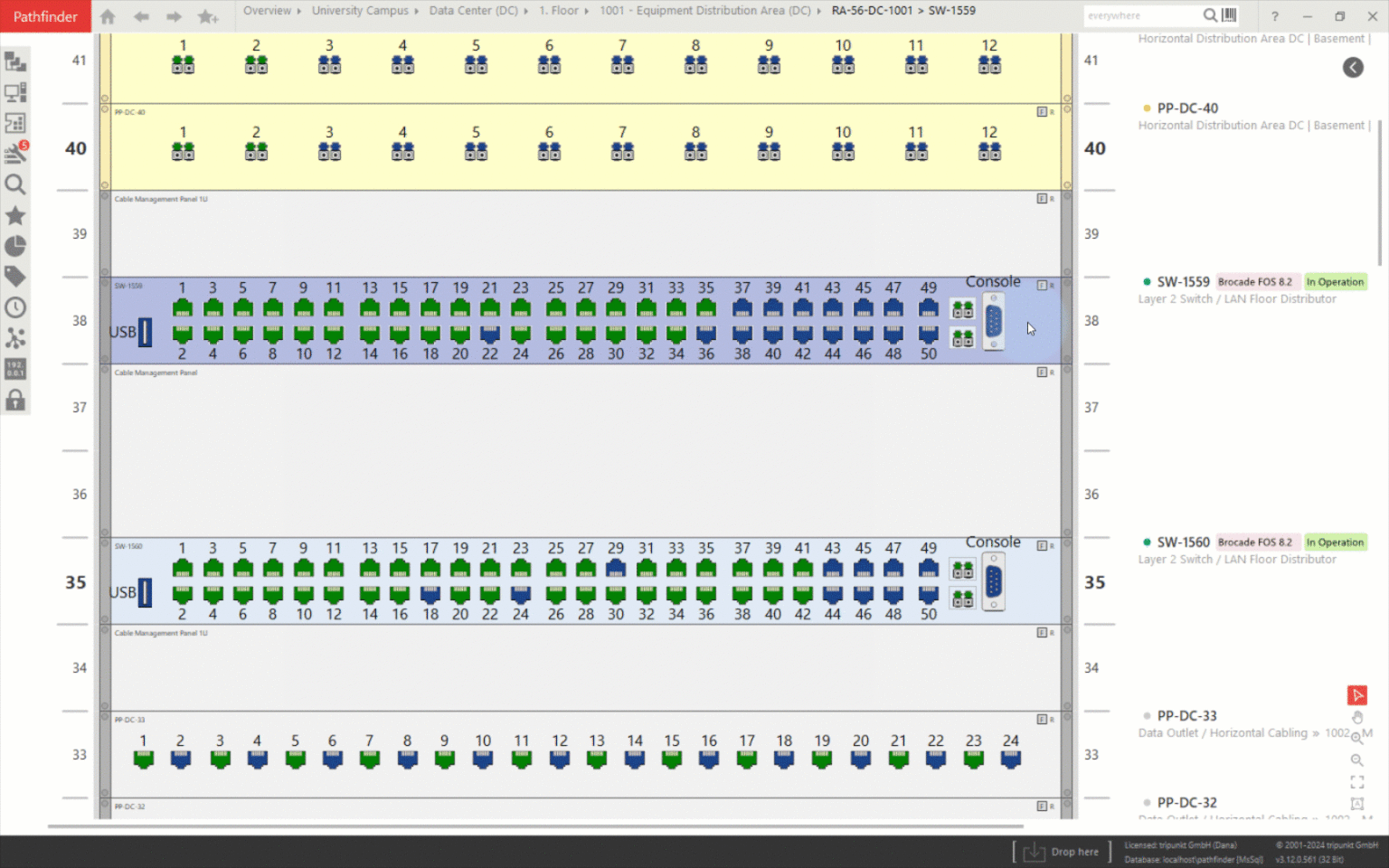
Task: Click the everywhere search field
Action: click(1141, 15)
